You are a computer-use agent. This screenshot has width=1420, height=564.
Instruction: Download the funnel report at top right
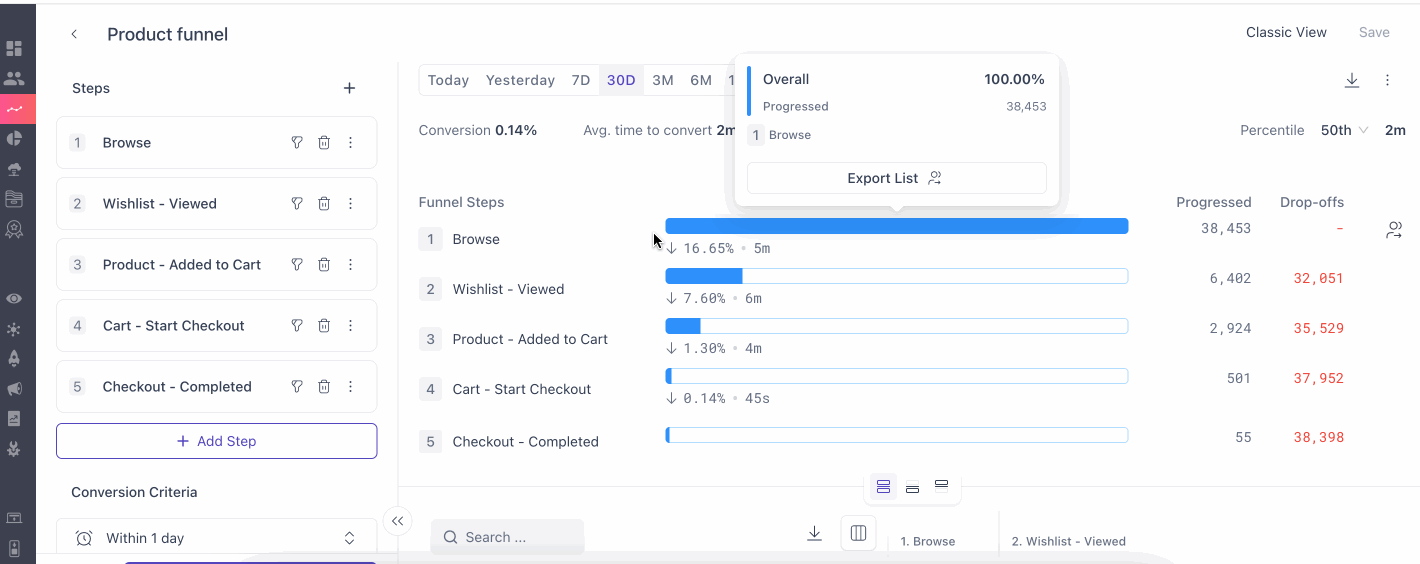tap(1352, 80)
